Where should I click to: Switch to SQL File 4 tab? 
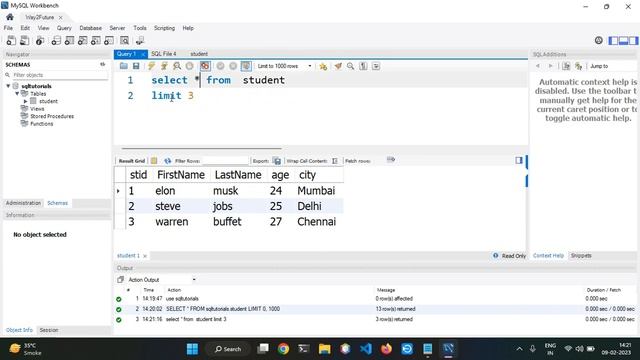pos(164,54)
